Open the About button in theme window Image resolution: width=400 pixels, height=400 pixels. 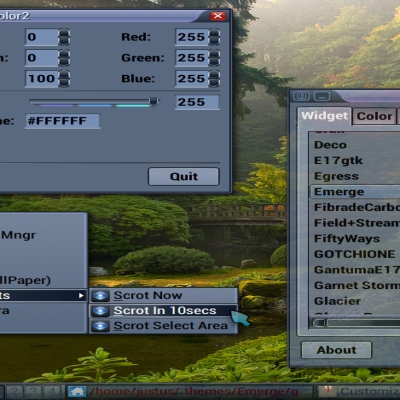point(336,350)
